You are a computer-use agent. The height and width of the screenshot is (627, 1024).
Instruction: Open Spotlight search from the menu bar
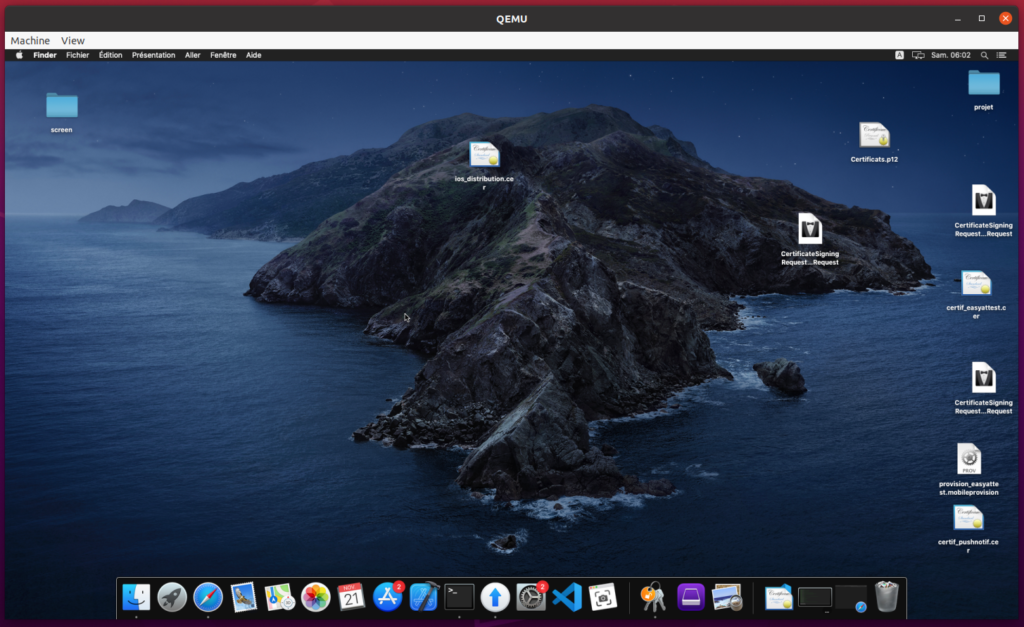tap(985, 55)
